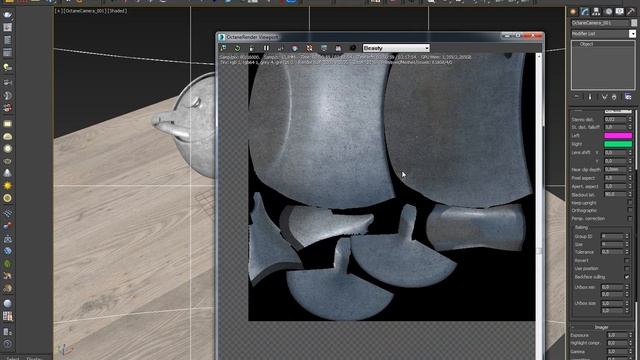Click the show end result toggle icon
Viewport: 640px width, 360px height.
590,97
